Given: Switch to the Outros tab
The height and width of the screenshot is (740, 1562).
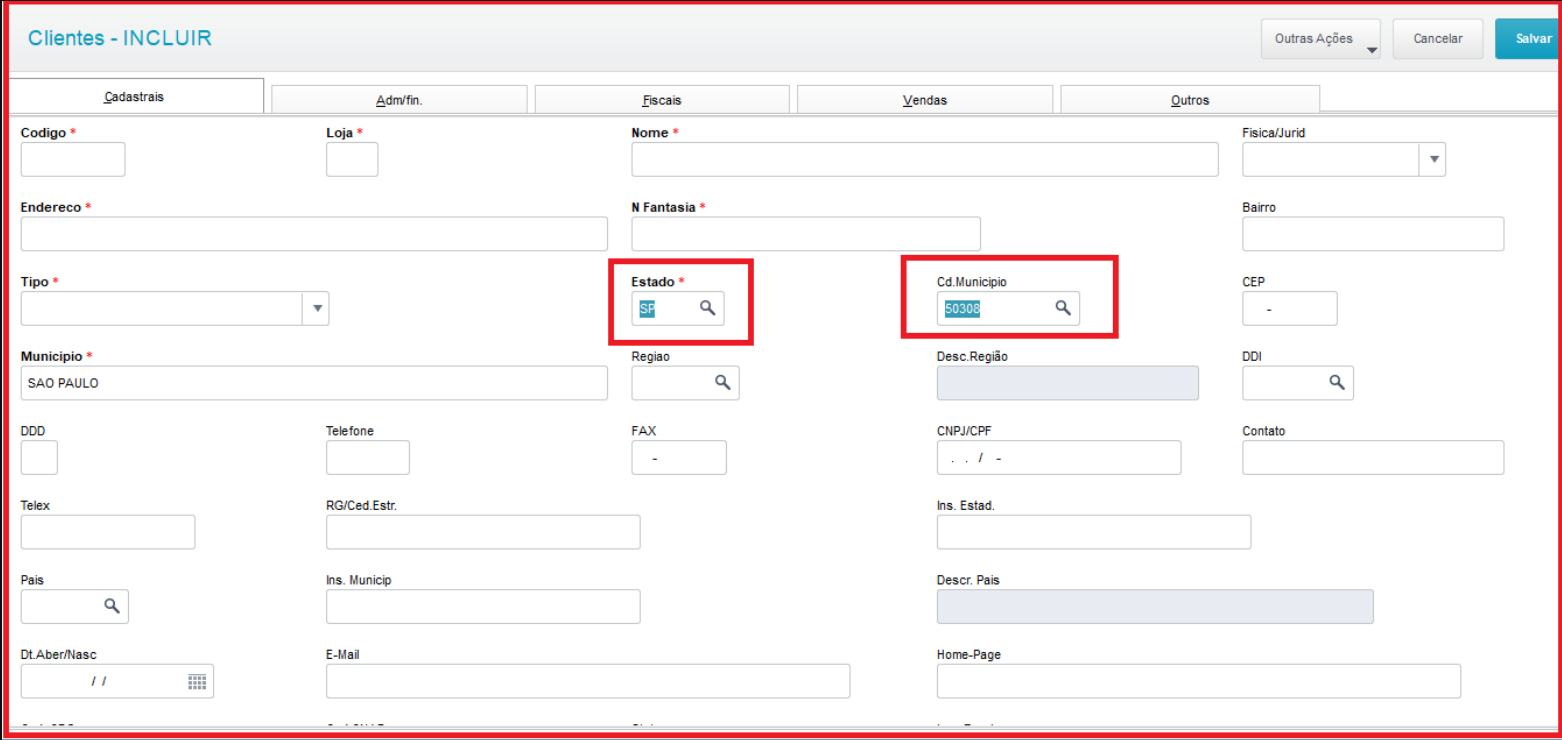Looking at the screenshot, I should [1190, 99].
